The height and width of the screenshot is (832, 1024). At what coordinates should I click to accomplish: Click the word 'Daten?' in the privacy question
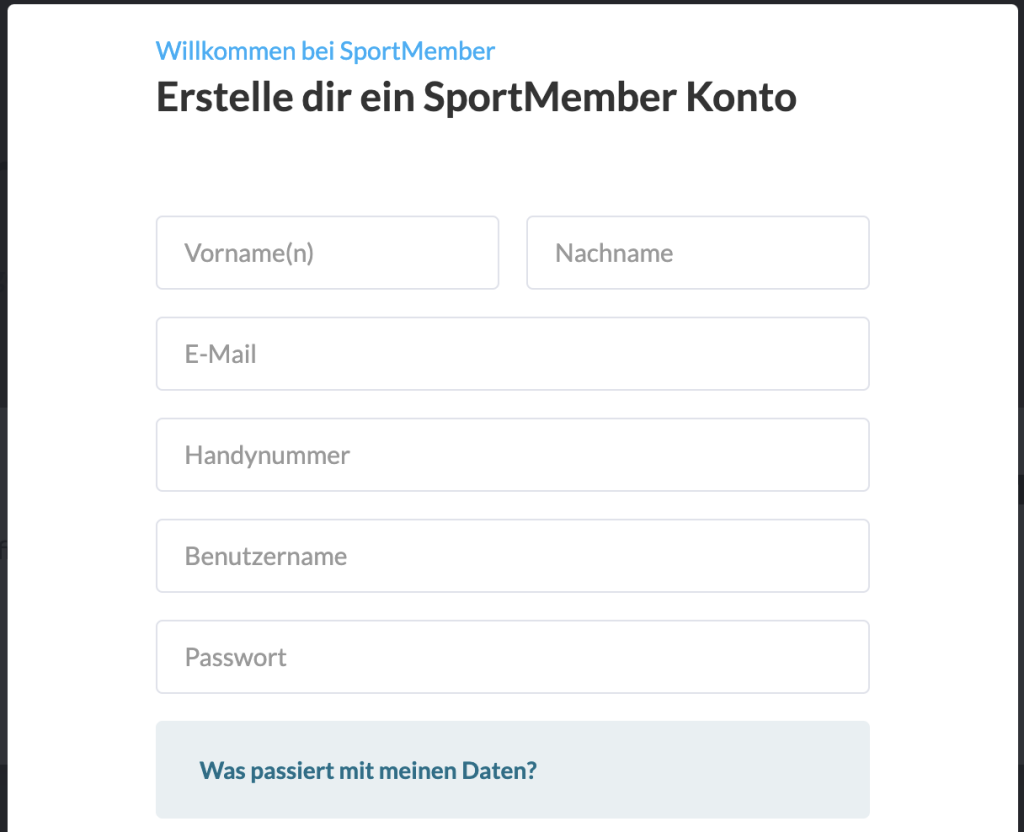pyautogui.click(x=498, y=771)
